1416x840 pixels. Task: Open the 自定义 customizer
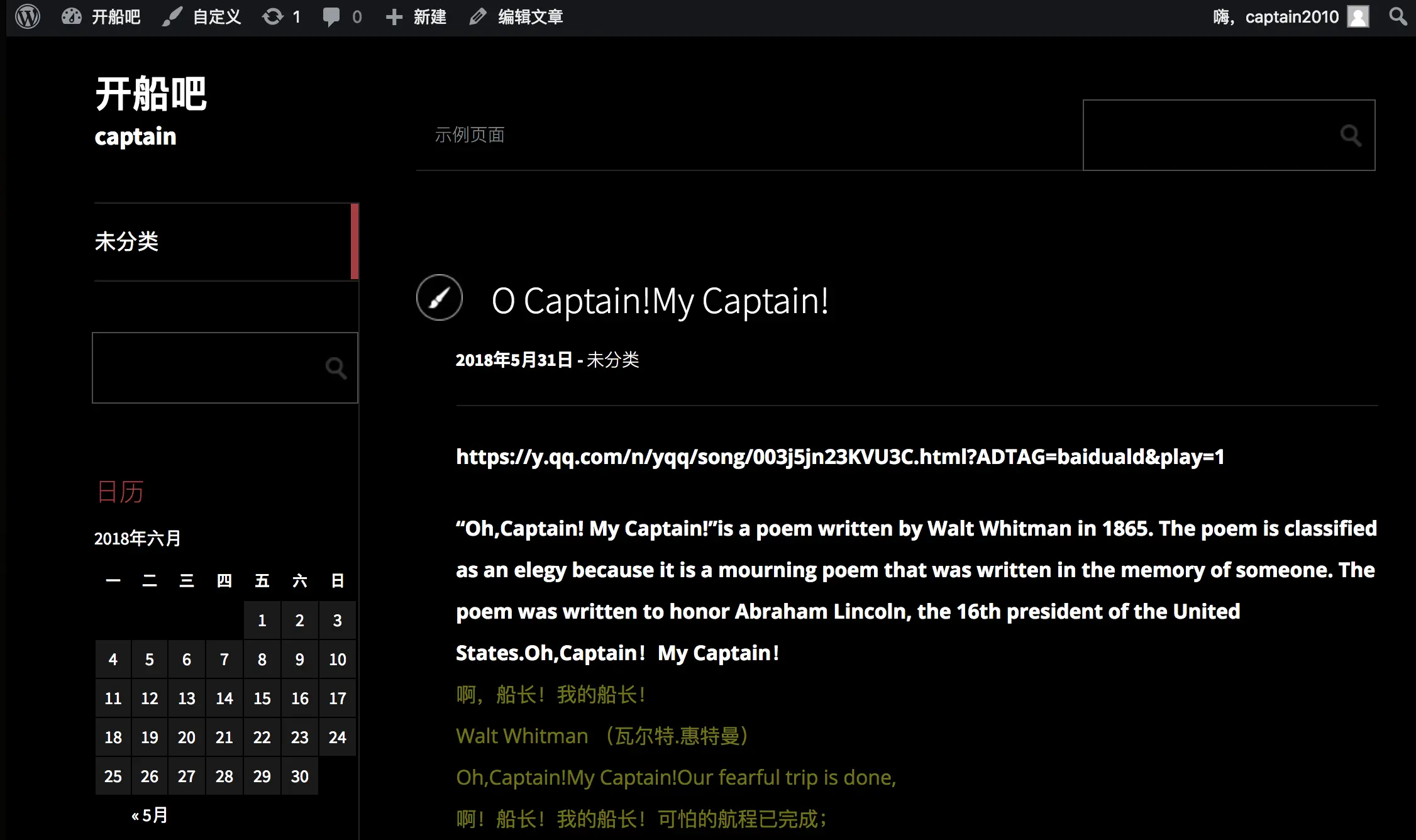click(x=202, y=16)
